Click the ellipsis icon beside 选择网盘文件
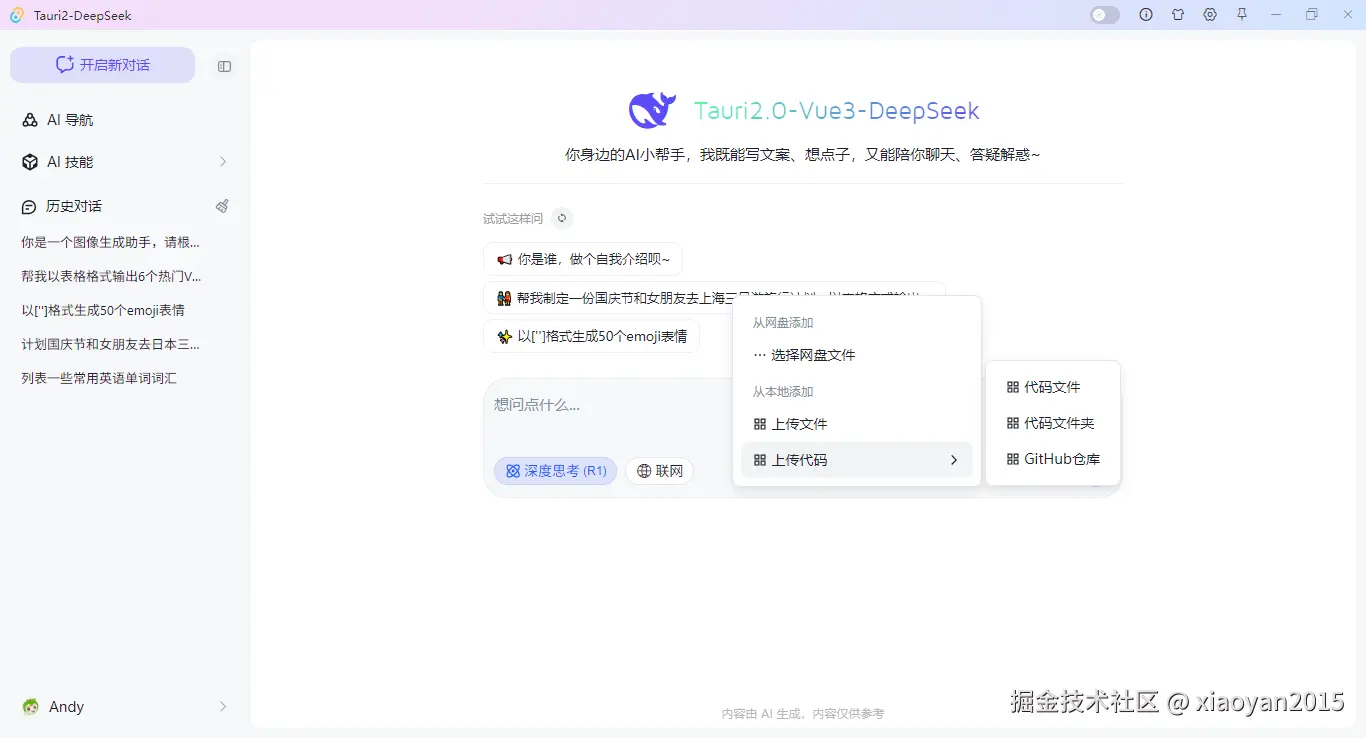 pos(760,355)
